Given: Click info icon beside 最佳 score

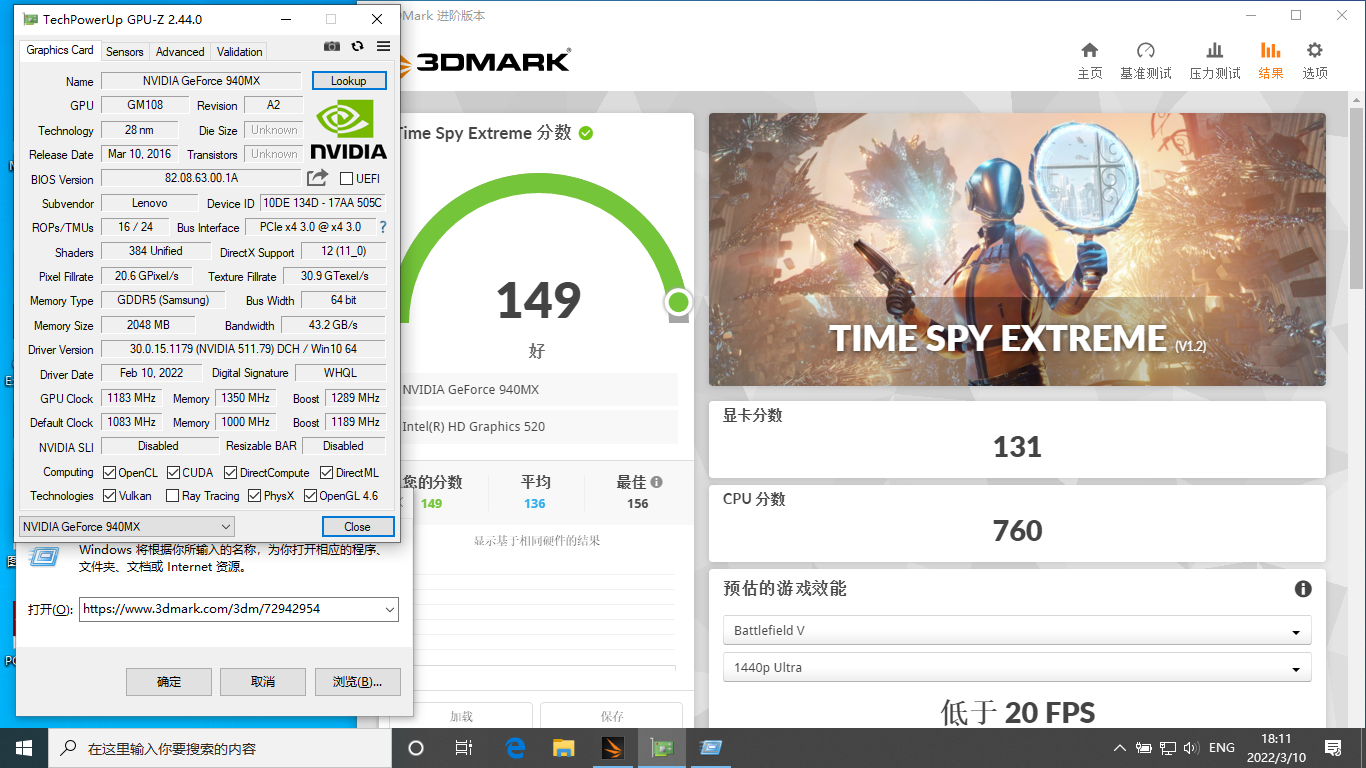Looking at the screenshot, I should pyautogui.click(x=656, y=482).
